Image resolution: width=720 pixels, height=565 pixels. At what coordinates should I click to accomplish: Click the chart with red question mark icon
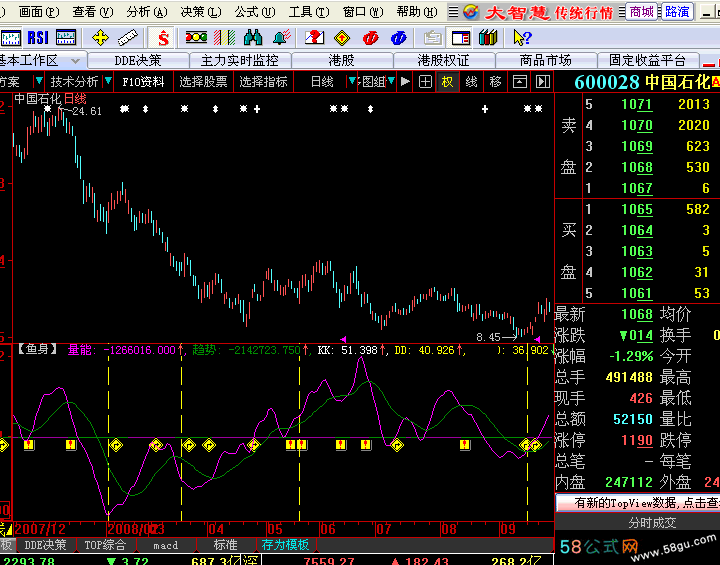315,38
